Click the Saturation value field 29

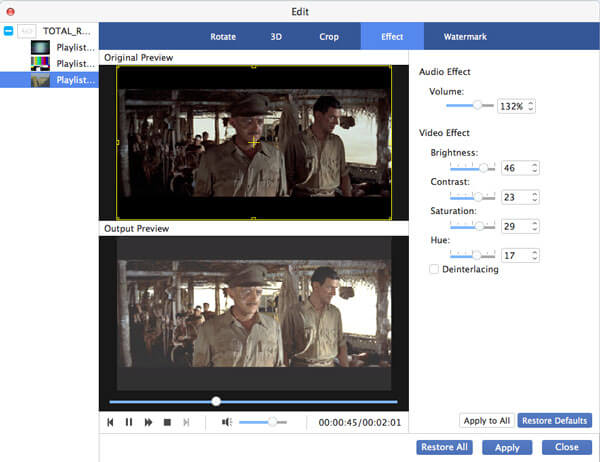pyautogui.click(x=520, y=226)
